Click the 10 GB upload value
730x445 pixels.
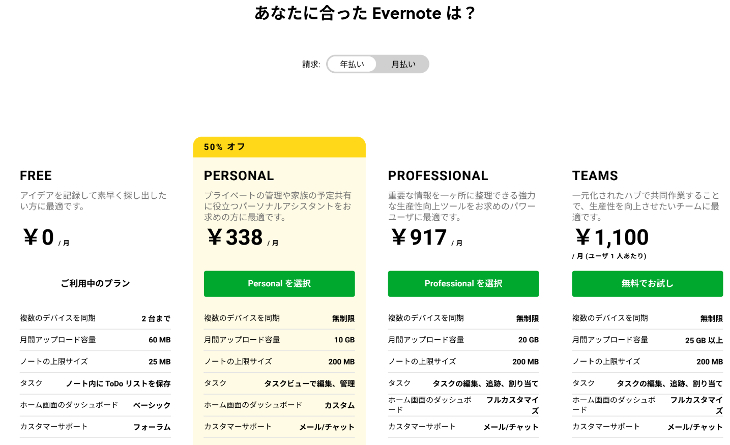click(344, 340)
